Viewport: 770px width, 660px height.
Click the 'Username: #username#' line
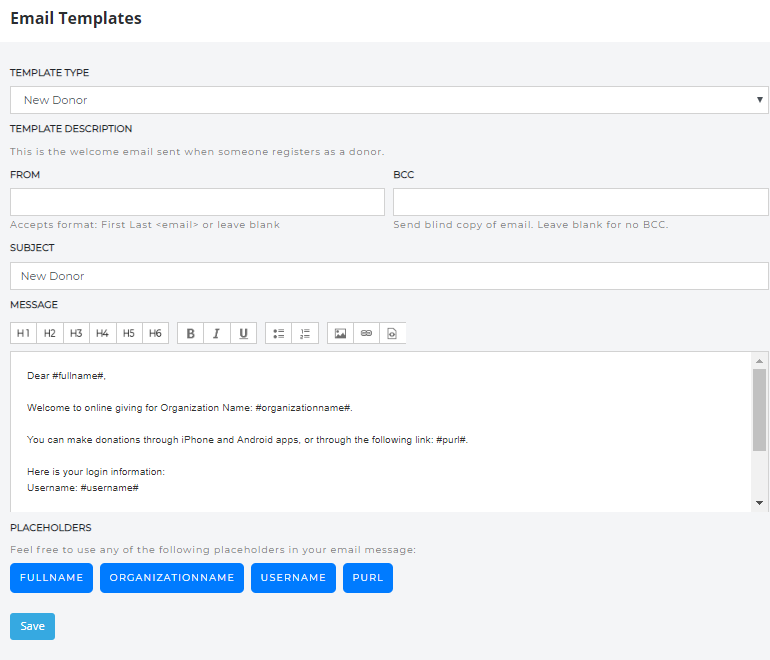click(x=83, y=488)
